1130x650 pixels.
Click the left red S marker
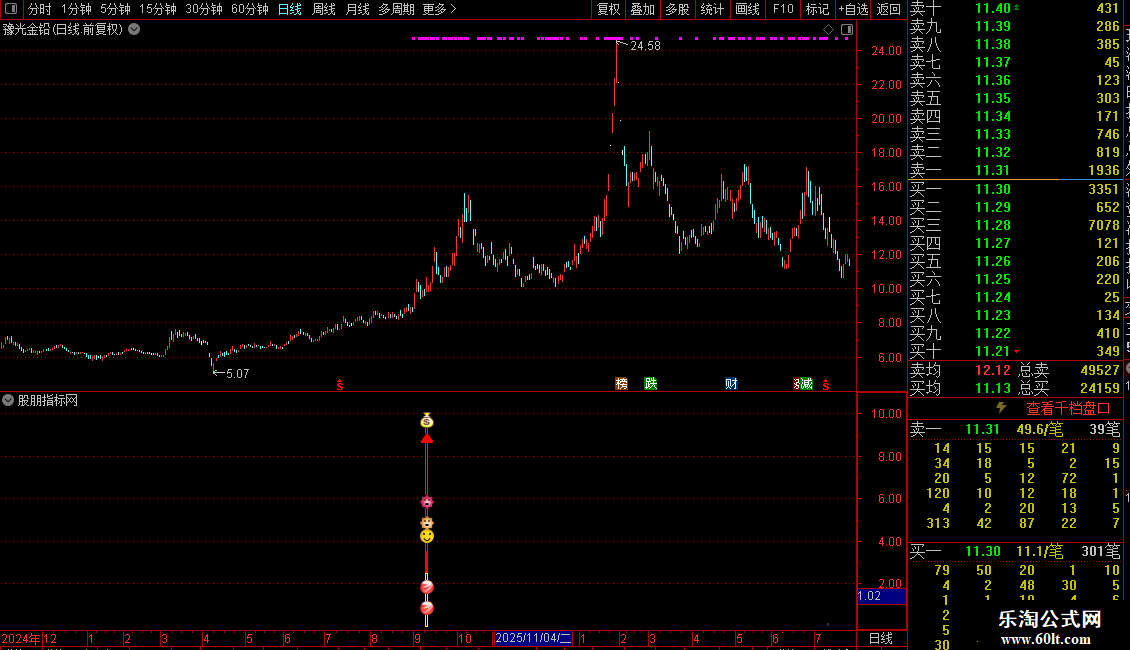(339, 386)
